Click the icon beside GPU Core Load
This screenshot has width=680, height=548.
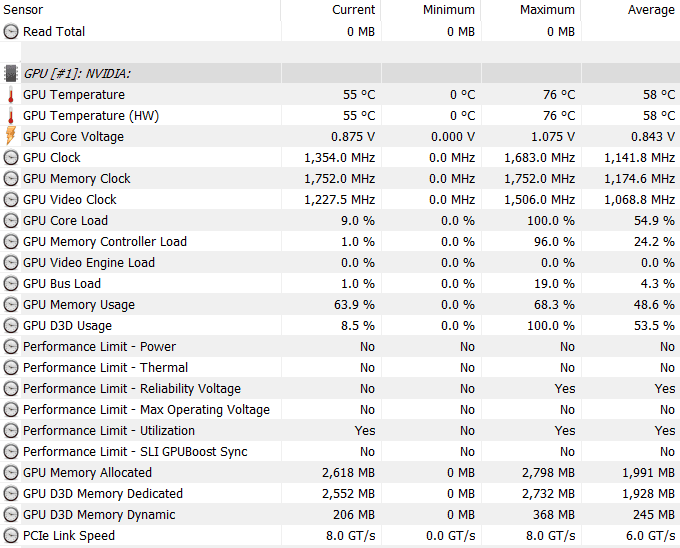coord(11,221)
